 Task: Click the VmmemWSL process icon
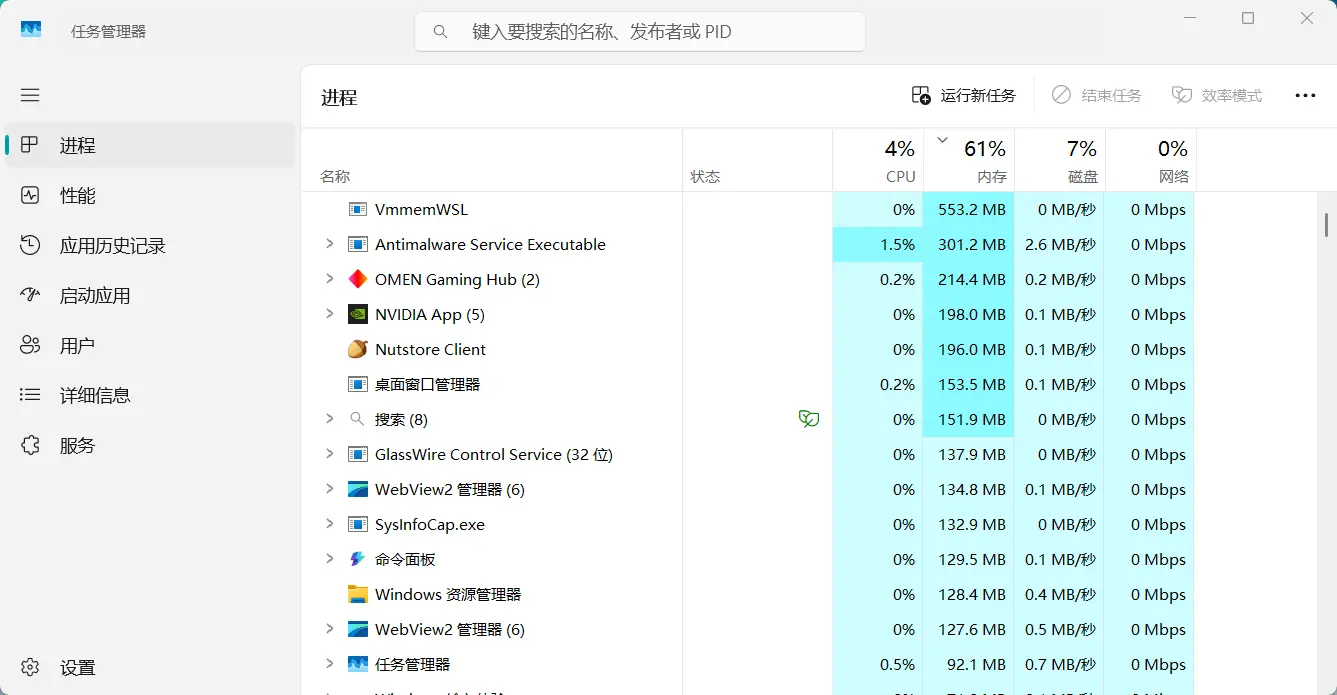(358, 209)
